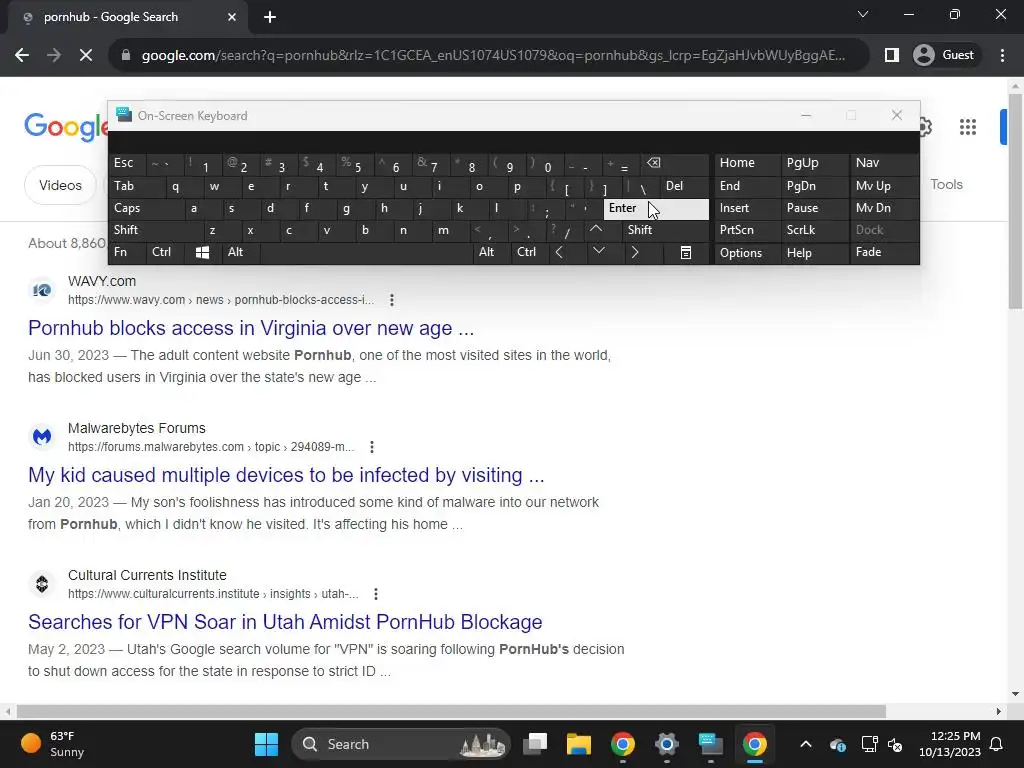Open the Guest profile menu
The height and width of the screenshot is (768, 1024).
coord(944,56)
